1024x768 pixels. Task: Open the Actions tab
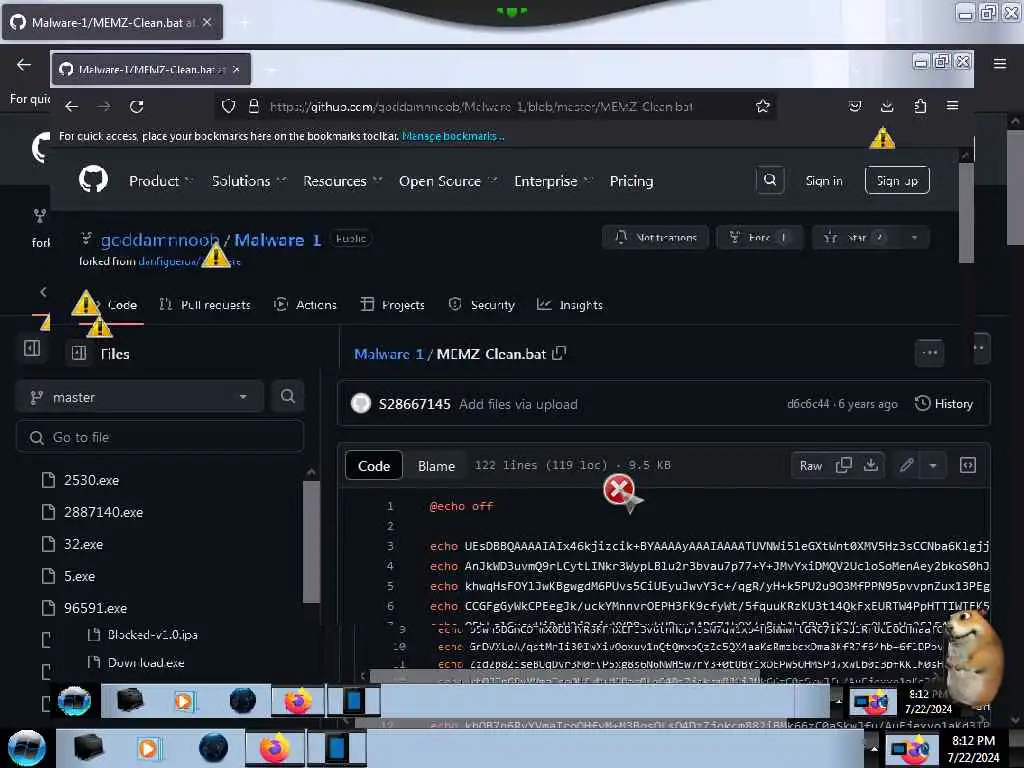tap(306, 304)
